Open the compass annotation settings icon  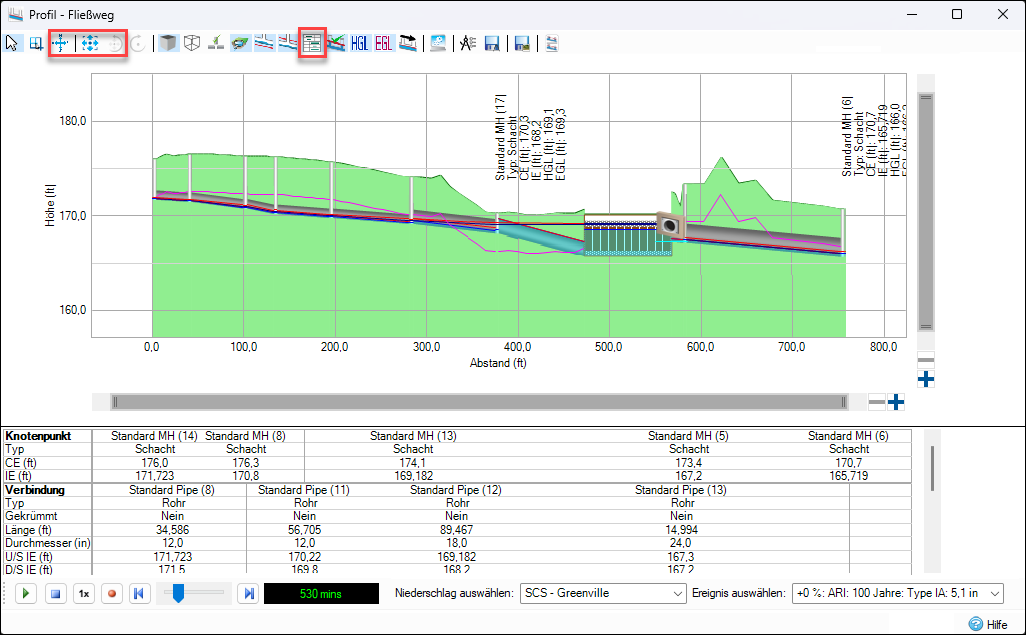[x=468, y=44]
